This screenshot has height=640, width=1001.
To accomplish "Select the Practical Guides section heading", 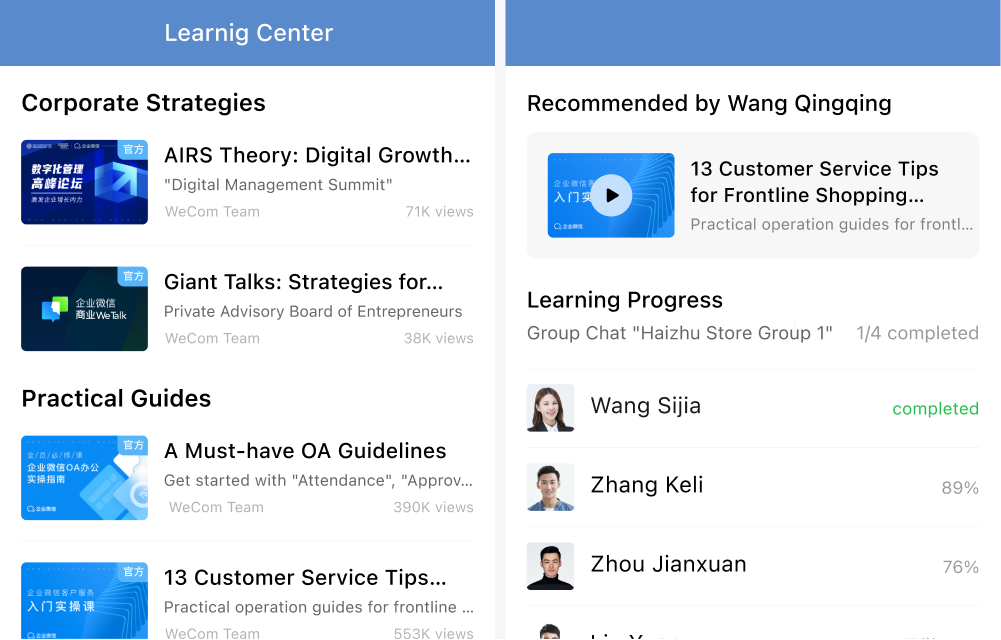I will pos(116,398).
